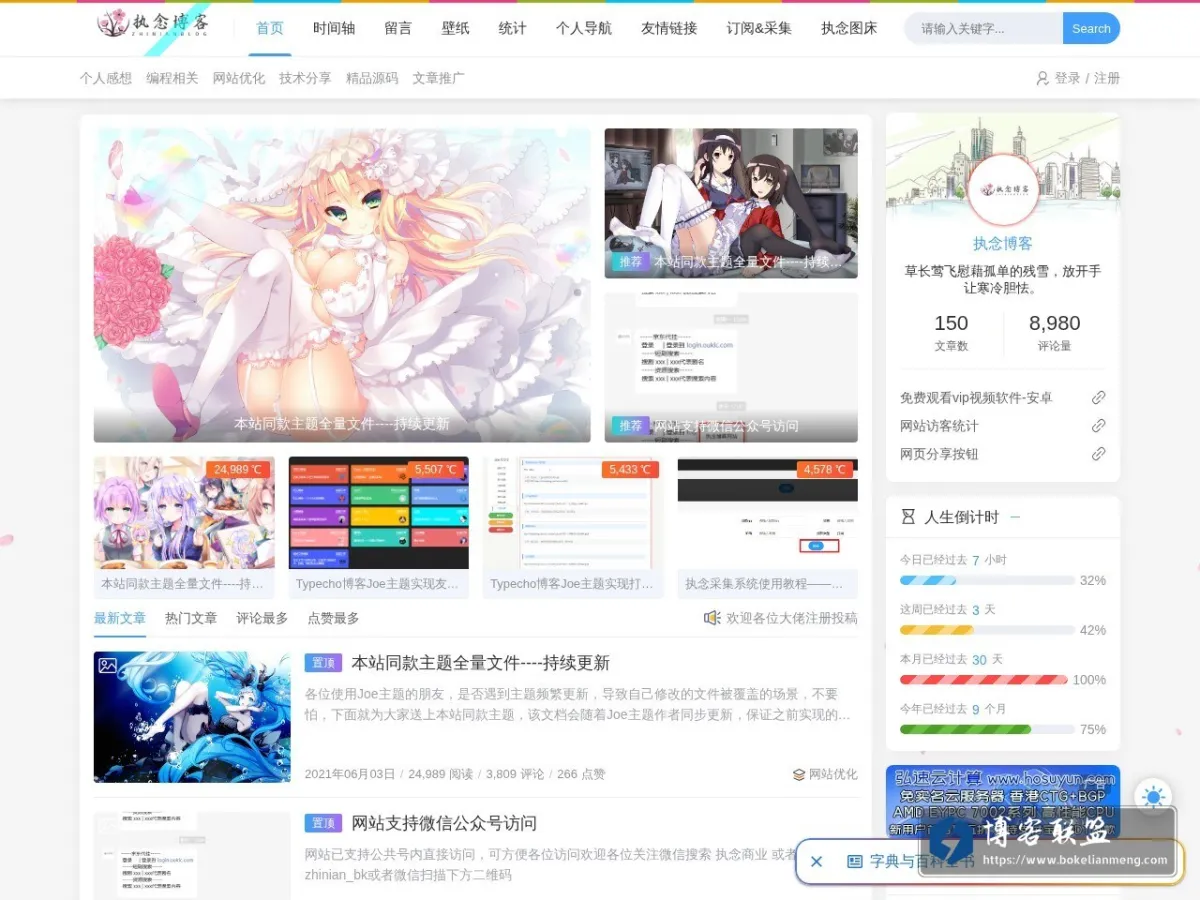Open the 壁纸 menu item
The image size is (1200, 900).
[x=455, y=28]
